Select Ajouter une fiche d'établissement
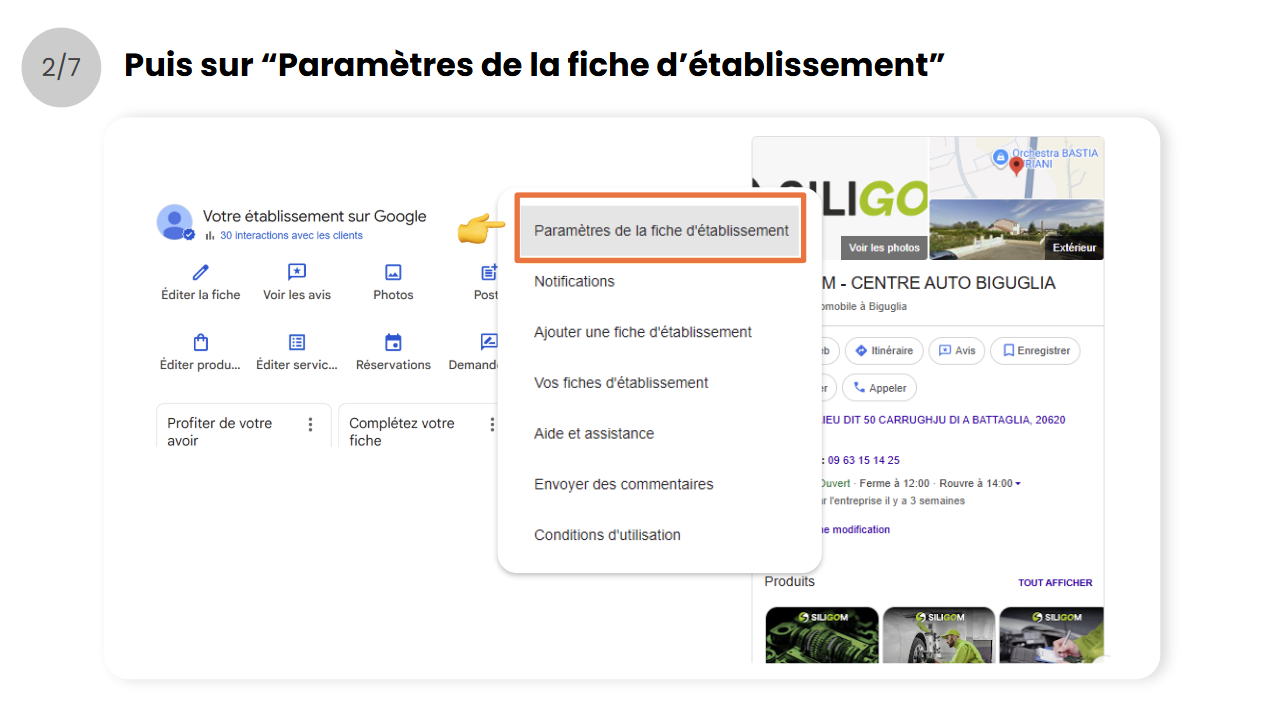The width and height of the screenshot is (1267, 712). point(643,332)
